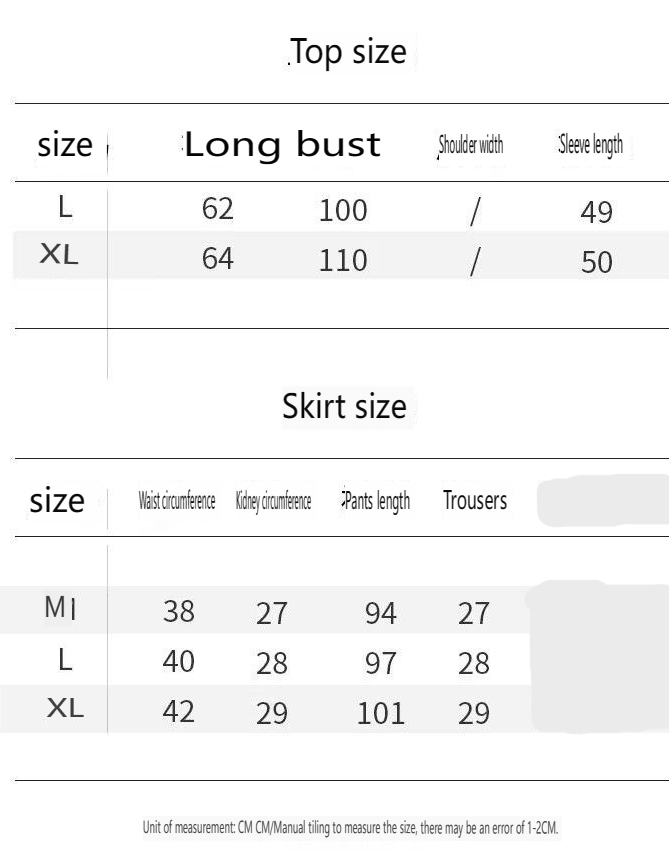Click the value 62 in the top table

point(217,209)
